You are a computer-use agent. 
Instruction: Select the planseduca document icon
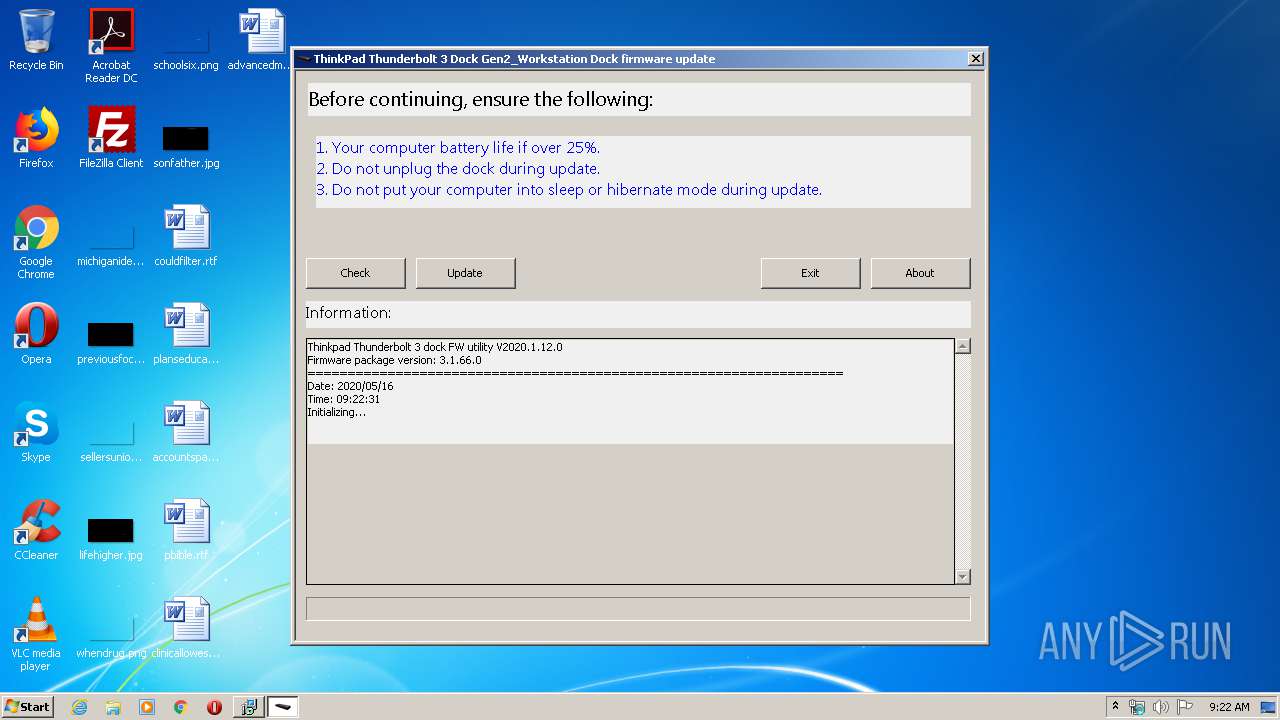click(x=186, y=334)
